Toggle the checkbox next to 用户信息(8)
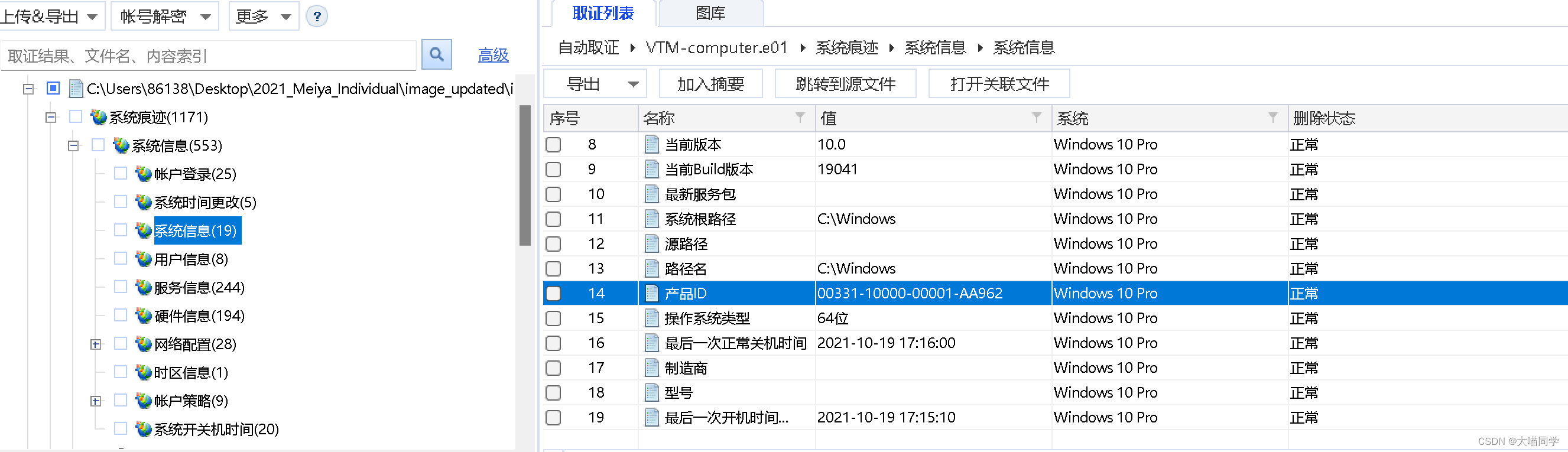Screen dimensions: 1568x452 [121, 259]
